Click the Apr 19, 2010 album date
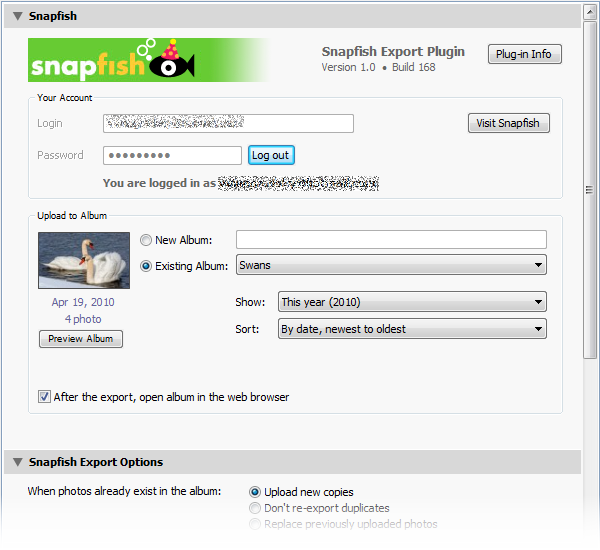The image size is (600, 550). 83,302
